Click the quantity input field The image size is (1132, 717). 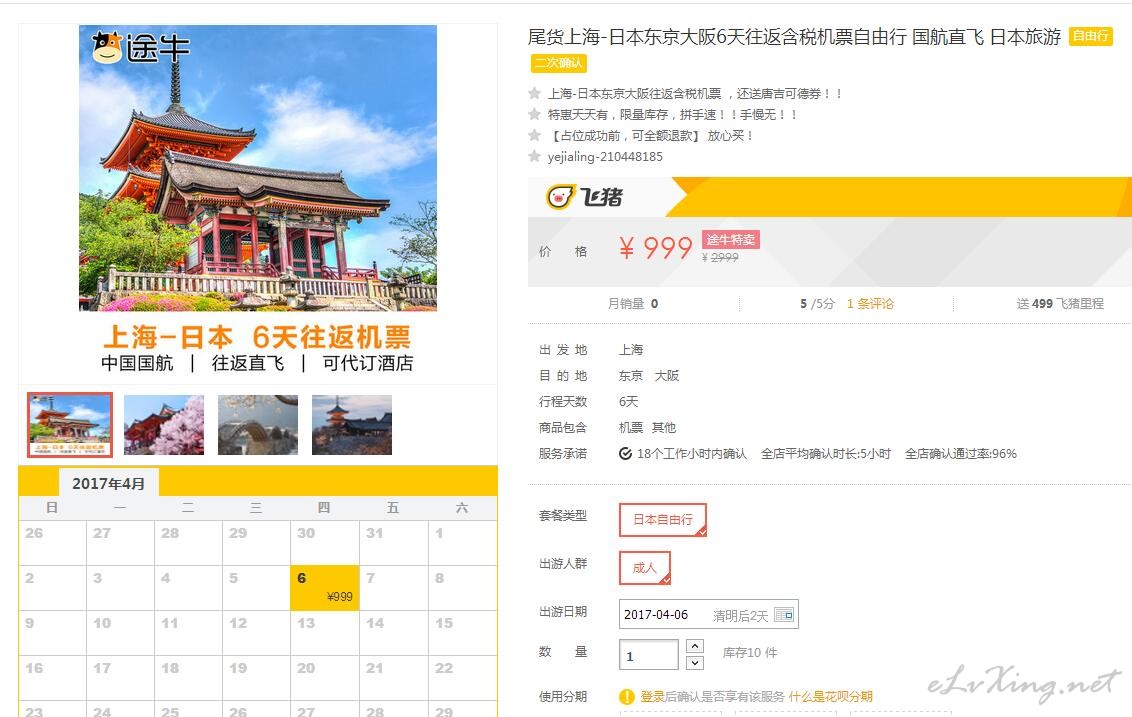(648, 655)
